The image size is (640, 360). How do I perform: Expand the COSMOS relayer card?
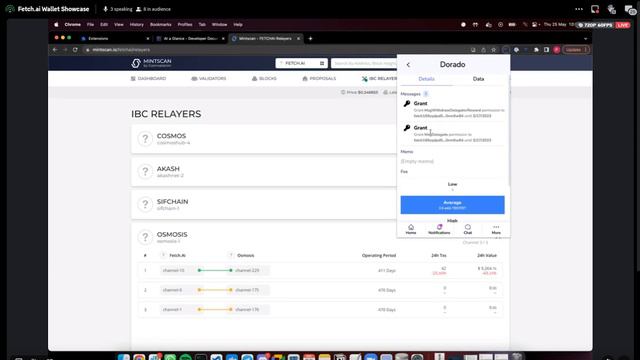[x=264, y=139]
